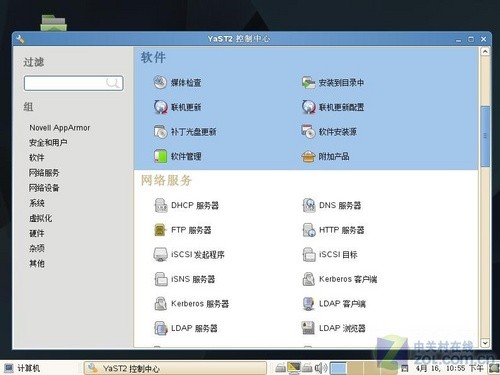Select the 网络设备 group
The width and height of the screenshot is (500, 375).
coord(44,188)
